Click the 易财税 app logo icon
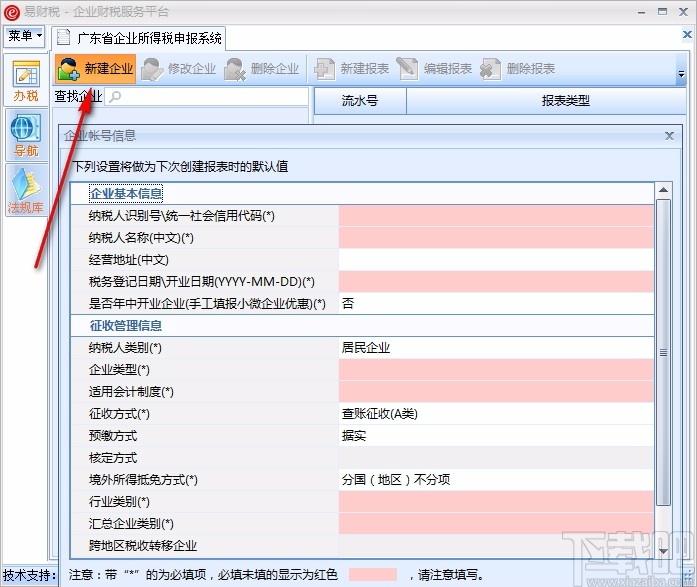The height and width of the screenshot is (587, 697). coord(12,12)
